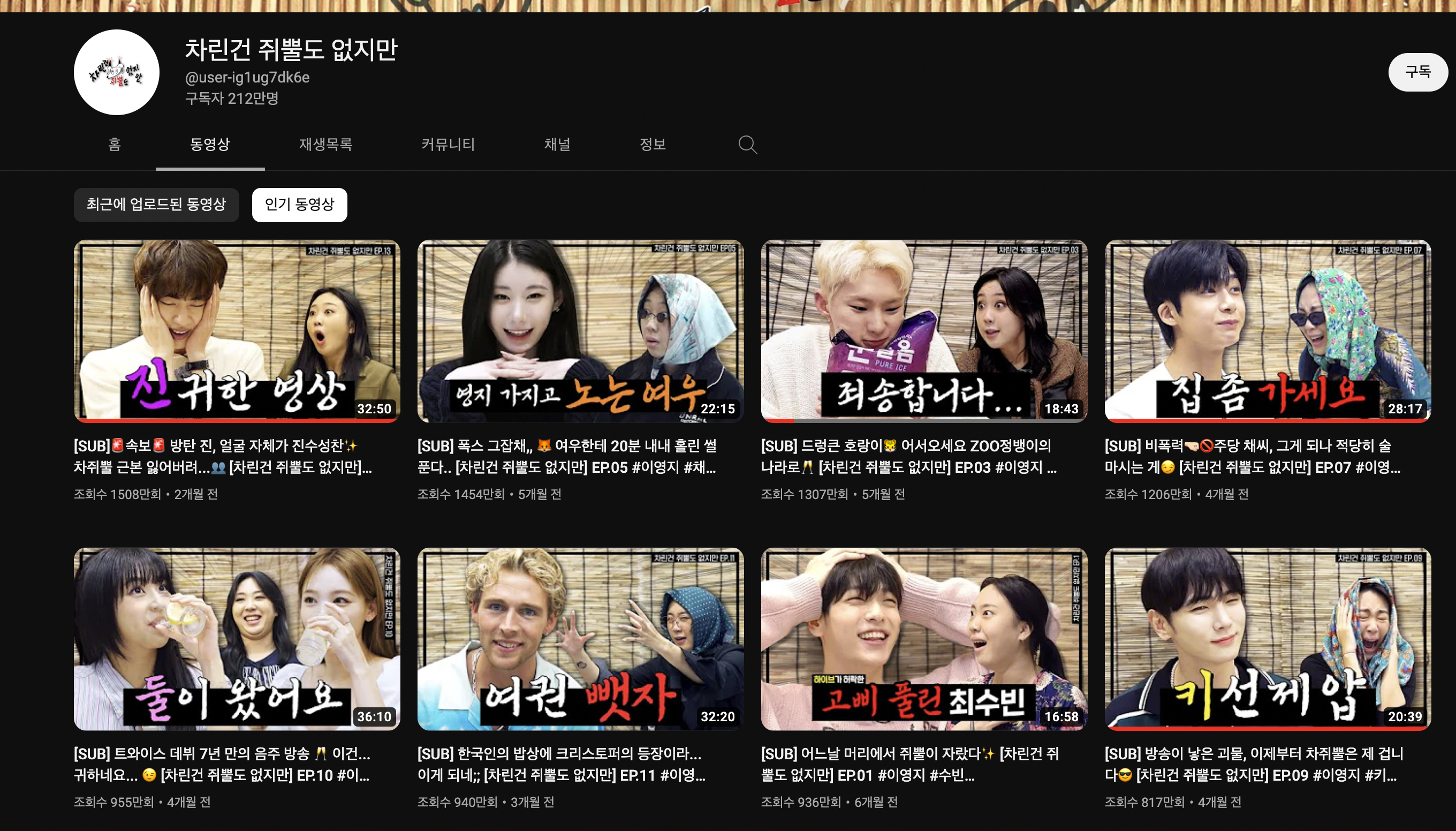Select the 인기 동영상 filter chip

pos(299,205)
